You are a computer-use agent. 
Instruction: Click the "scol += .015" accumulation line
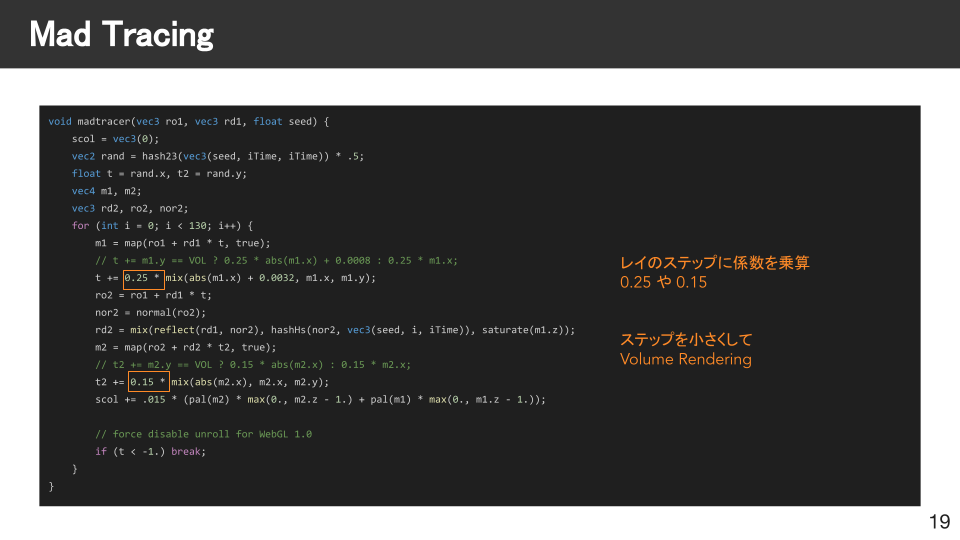click(x=320, y=399)
